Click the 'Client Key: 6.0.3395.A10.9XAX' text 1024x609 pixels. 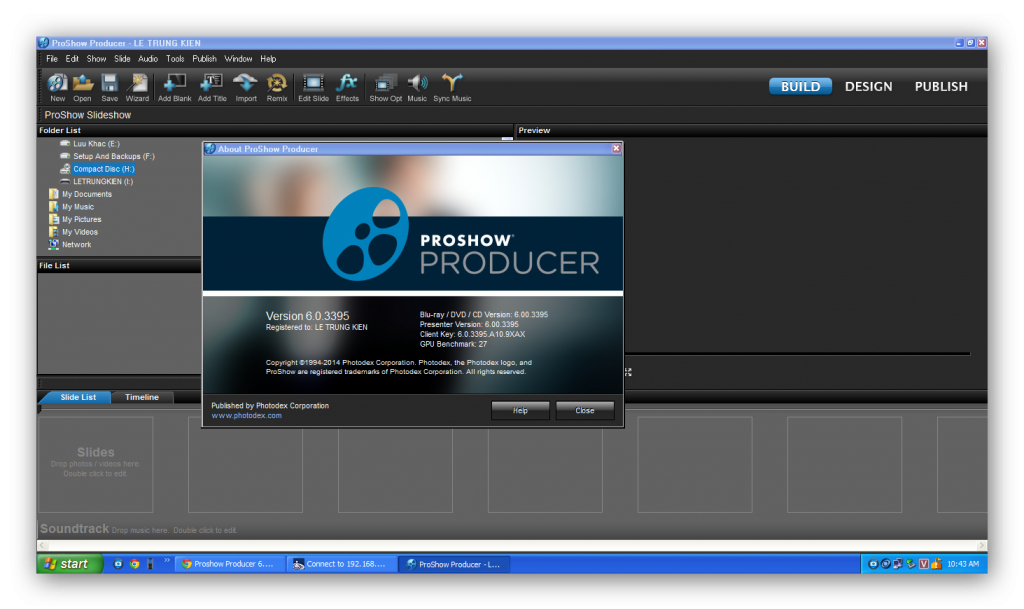[x=472, y=334]
